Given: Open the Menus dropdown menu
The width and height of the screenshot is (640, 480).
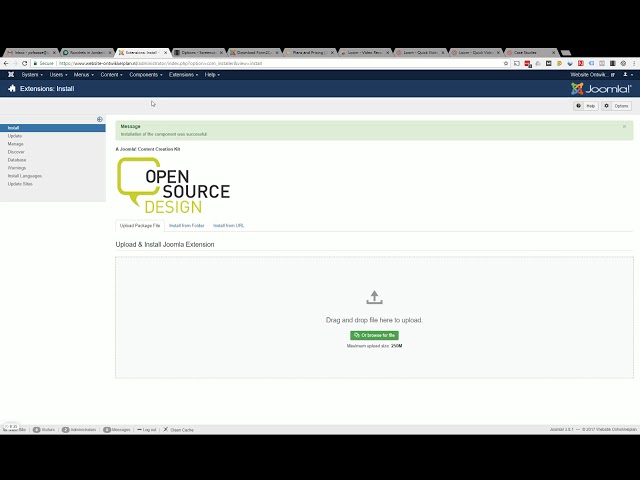Looking at the screenshot, I should click(84, 75).
